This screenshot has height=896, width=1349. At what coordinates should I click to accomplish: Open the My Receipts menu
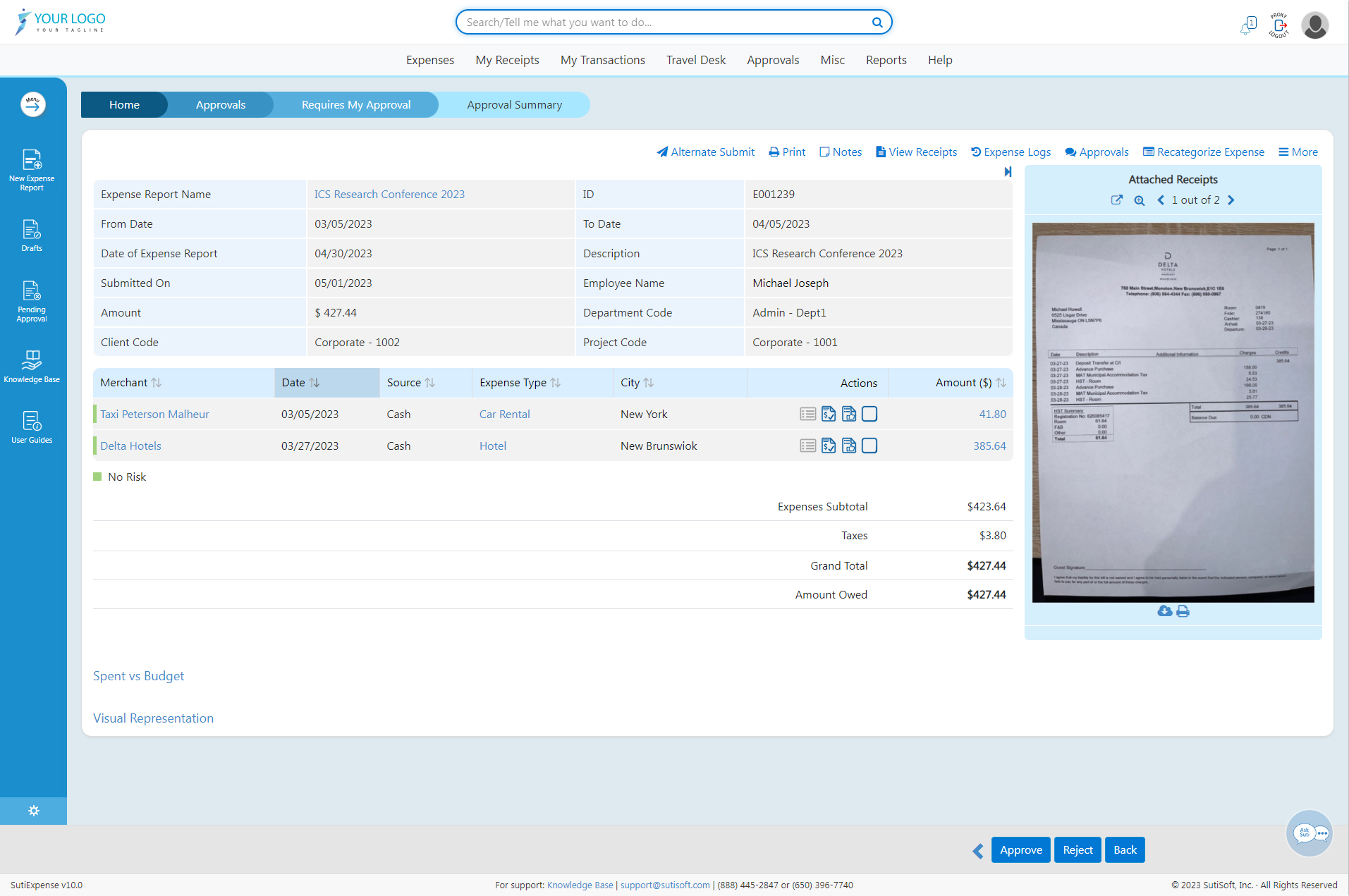508,61
